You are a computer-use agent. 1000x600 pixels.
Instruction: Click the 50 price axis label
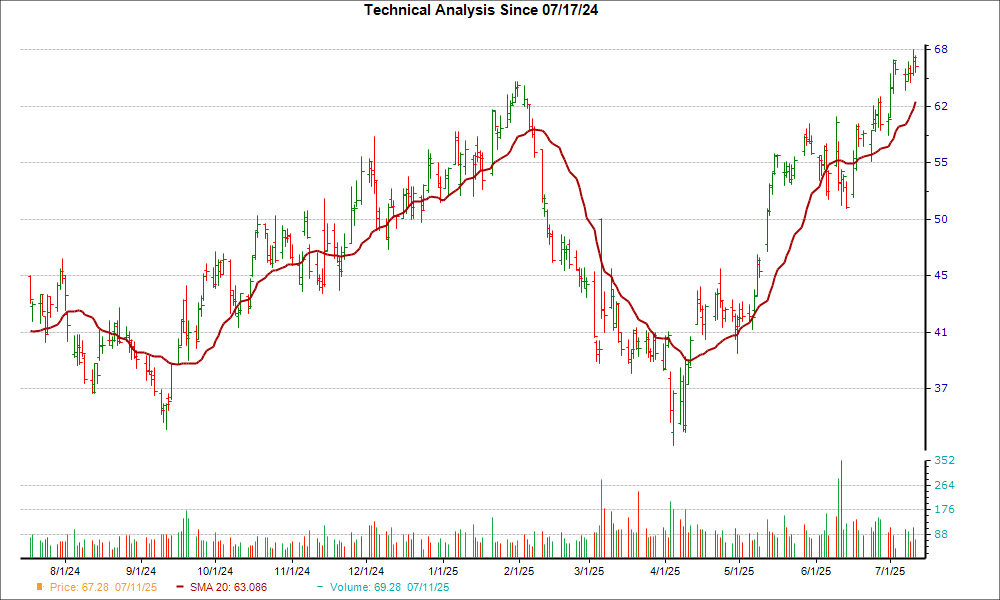[941, 219]
